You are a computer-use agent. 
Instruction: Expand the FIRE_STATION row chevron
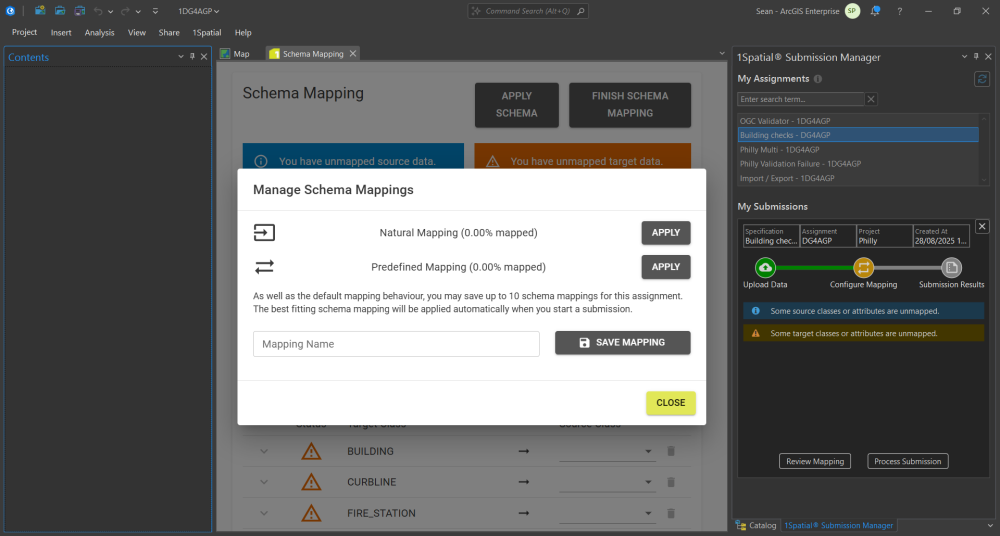pos(264,513)
